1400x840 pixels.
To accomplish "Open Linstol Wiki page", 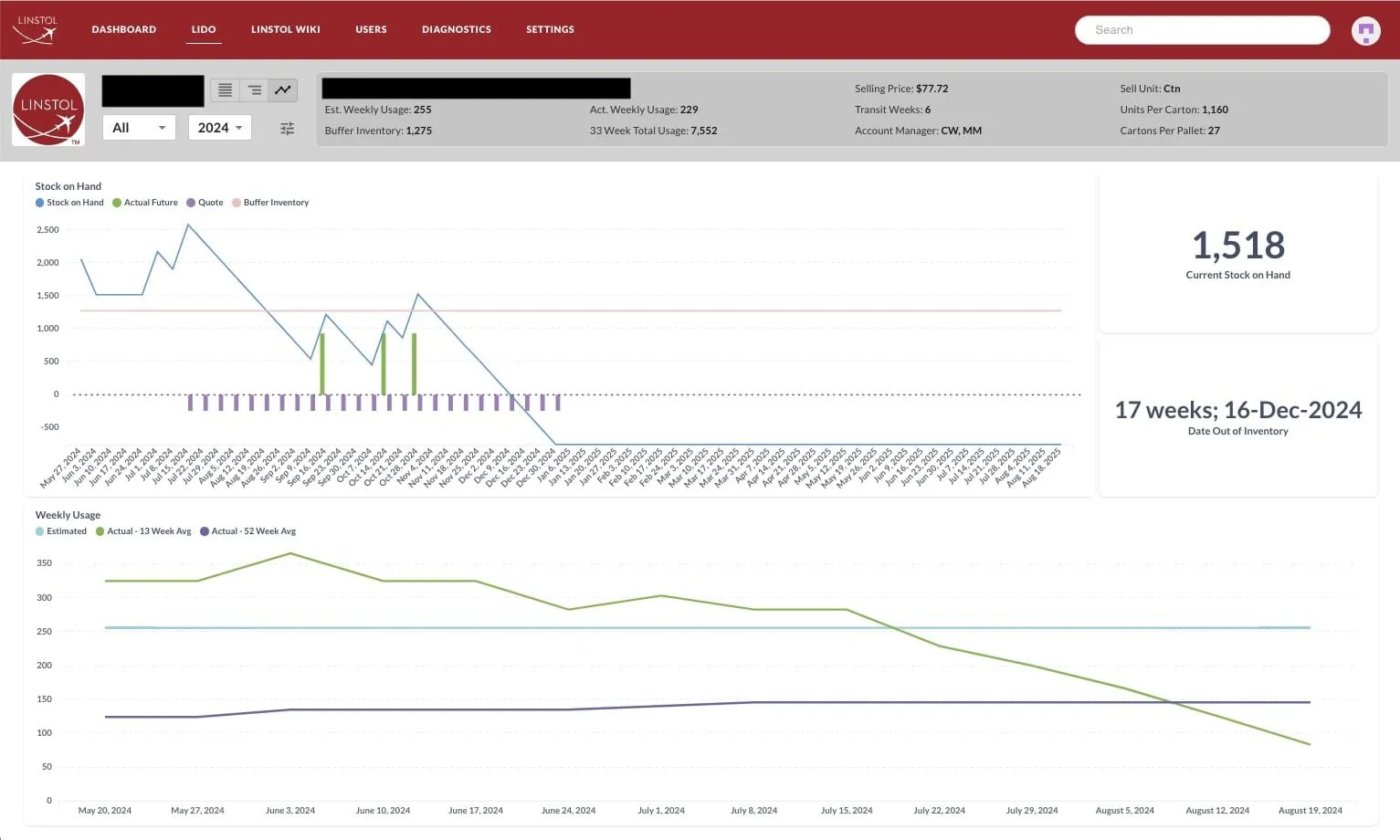I will tap(286, 29).
